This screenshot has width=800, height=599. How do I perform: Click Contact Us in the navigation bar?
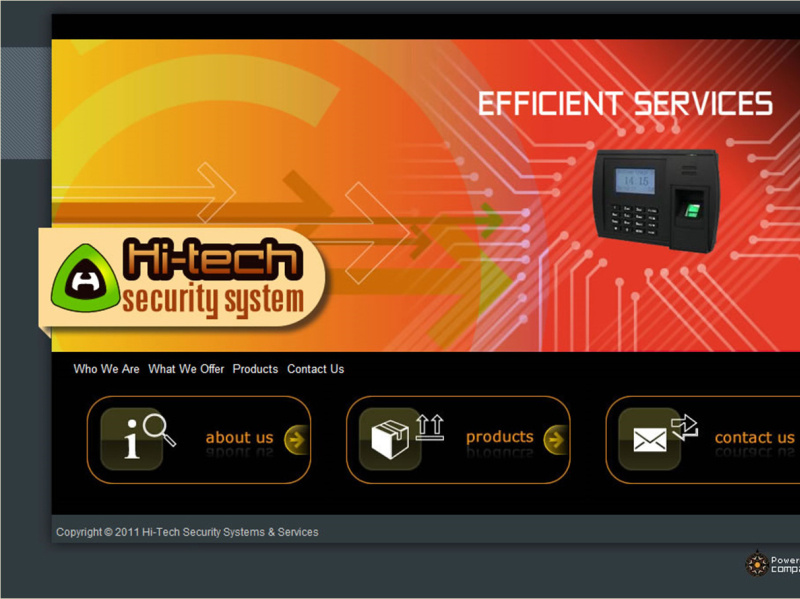(x=315, y=369)
